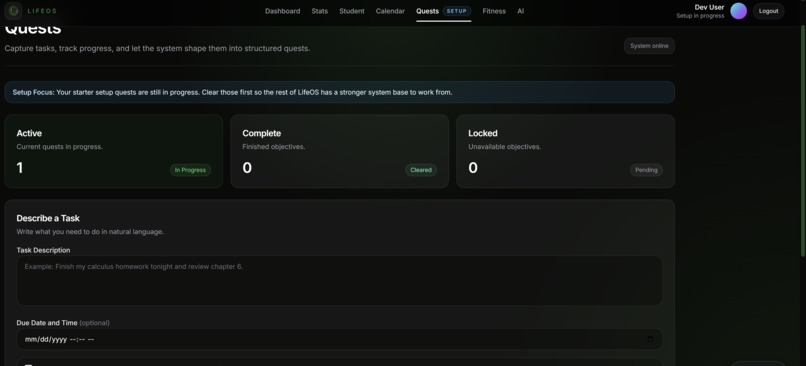Select the Active quests card

[114, 151]
